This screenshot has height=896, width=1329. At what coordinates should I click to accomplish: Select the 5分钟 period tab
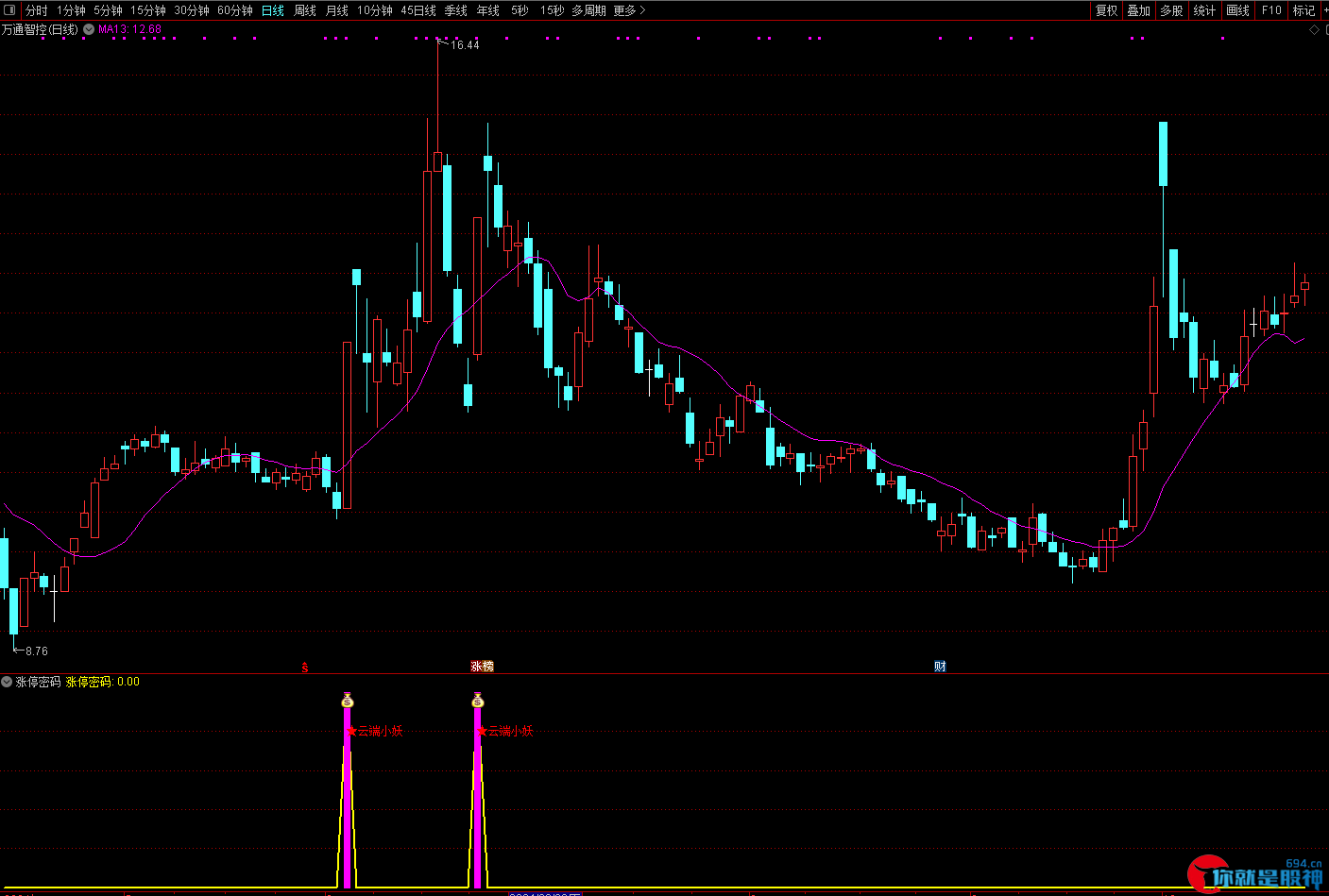(108, 10)
